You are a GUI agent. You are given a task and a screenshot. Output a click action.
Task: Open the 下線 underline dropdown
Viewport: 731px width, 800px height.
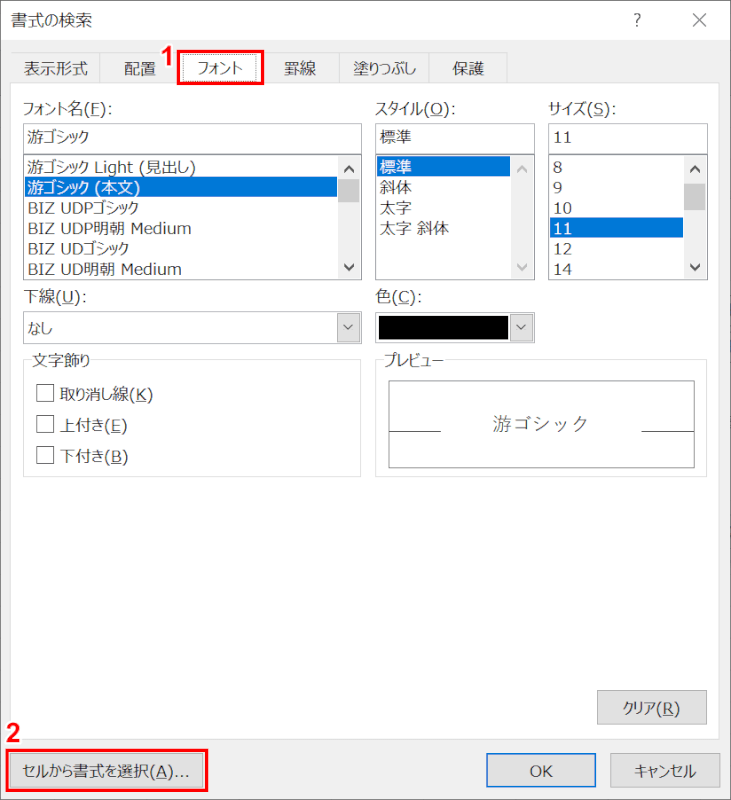(348, 327)
